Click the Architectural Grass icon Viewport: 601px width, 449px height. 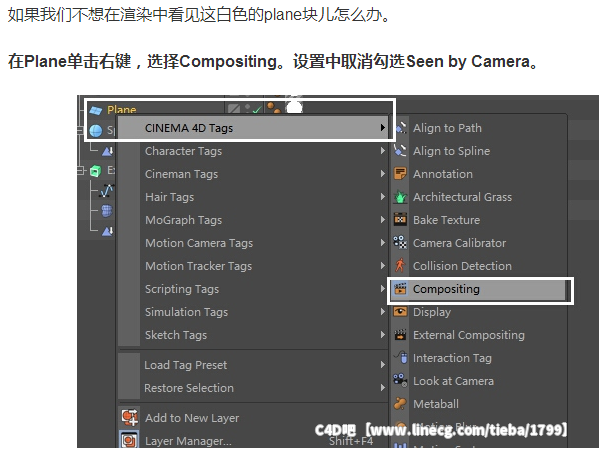click(401, 197)
